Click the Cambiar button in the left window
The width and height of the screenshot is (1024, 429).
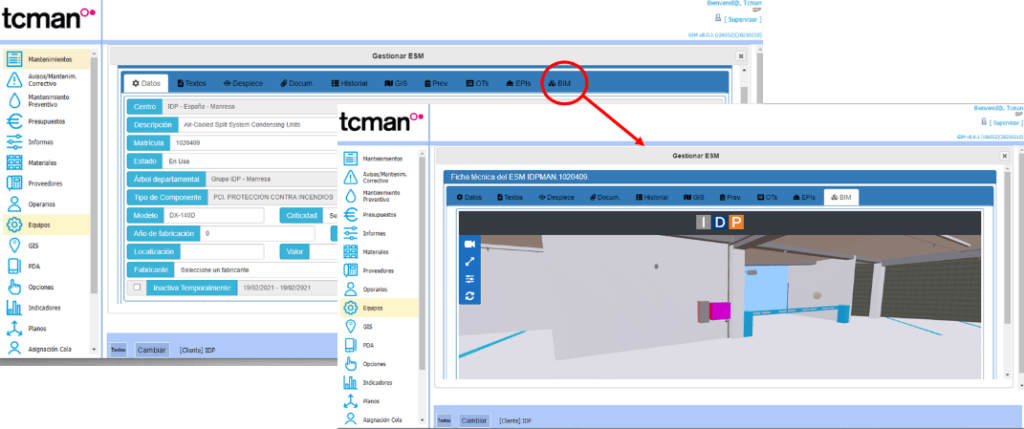click(152, 350)
